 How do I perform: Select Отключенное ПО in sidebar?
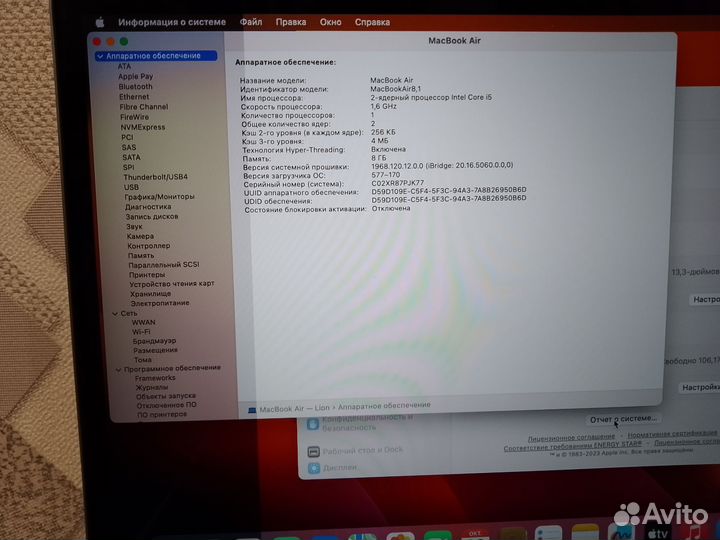click(166, 405)
